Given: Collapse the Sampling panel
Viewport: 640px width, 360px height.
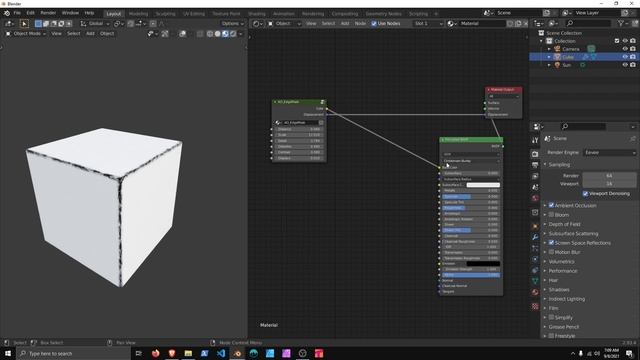Looking at the screenshot, I should (558, 164).
